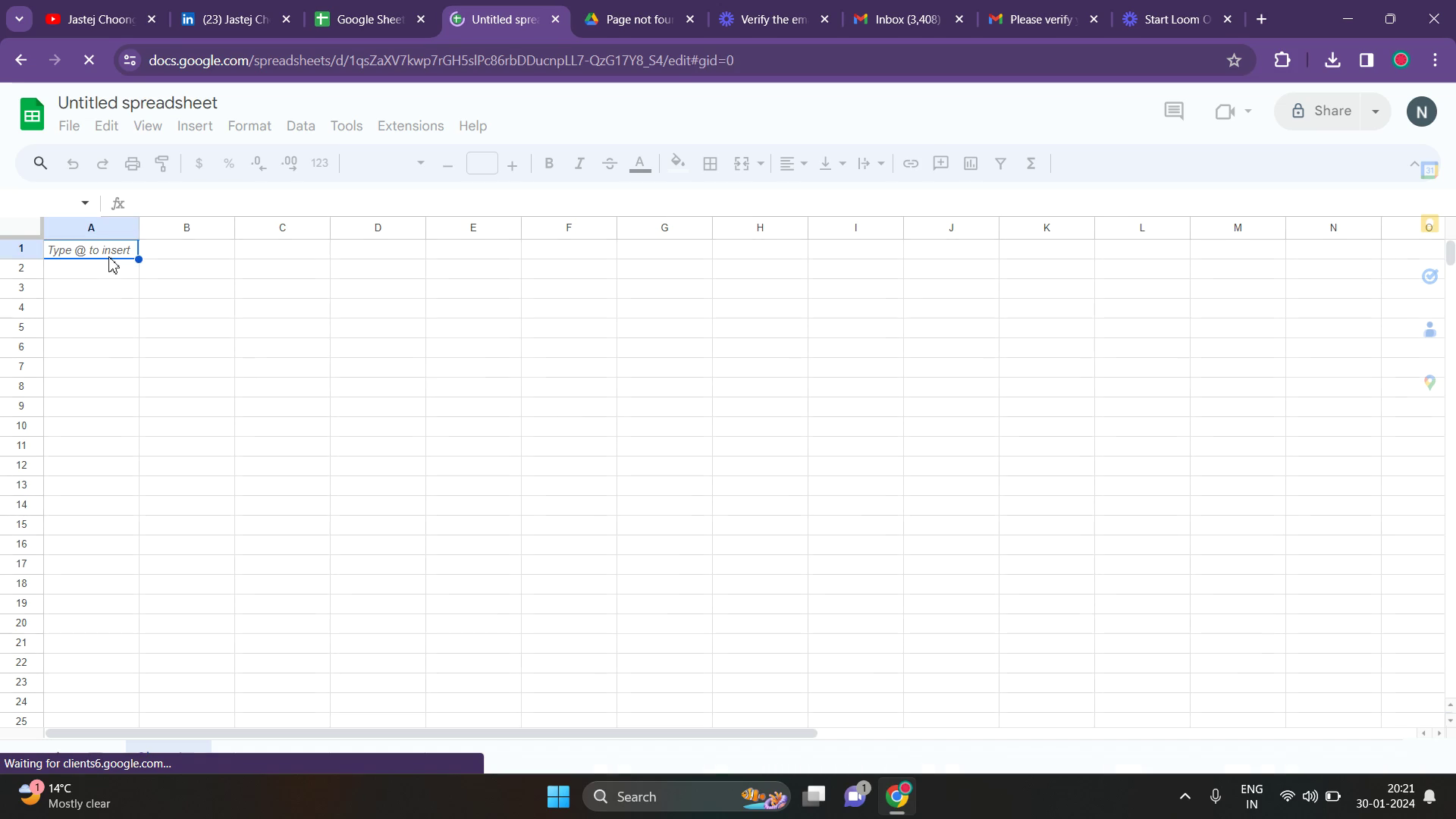Open the name box dropdown arrow
1456x819 pixels.
click(85, 203)
